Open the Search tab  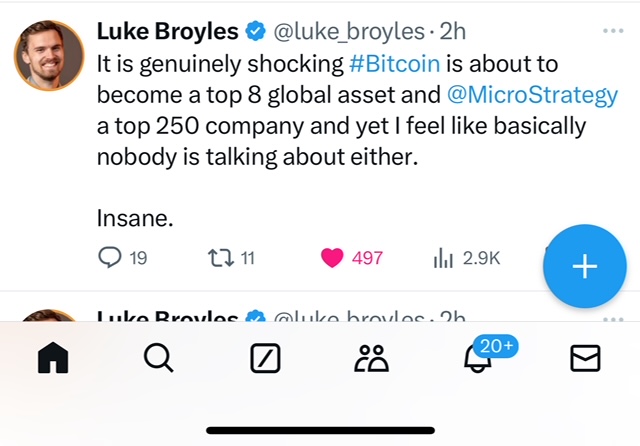tap(159, 357)
